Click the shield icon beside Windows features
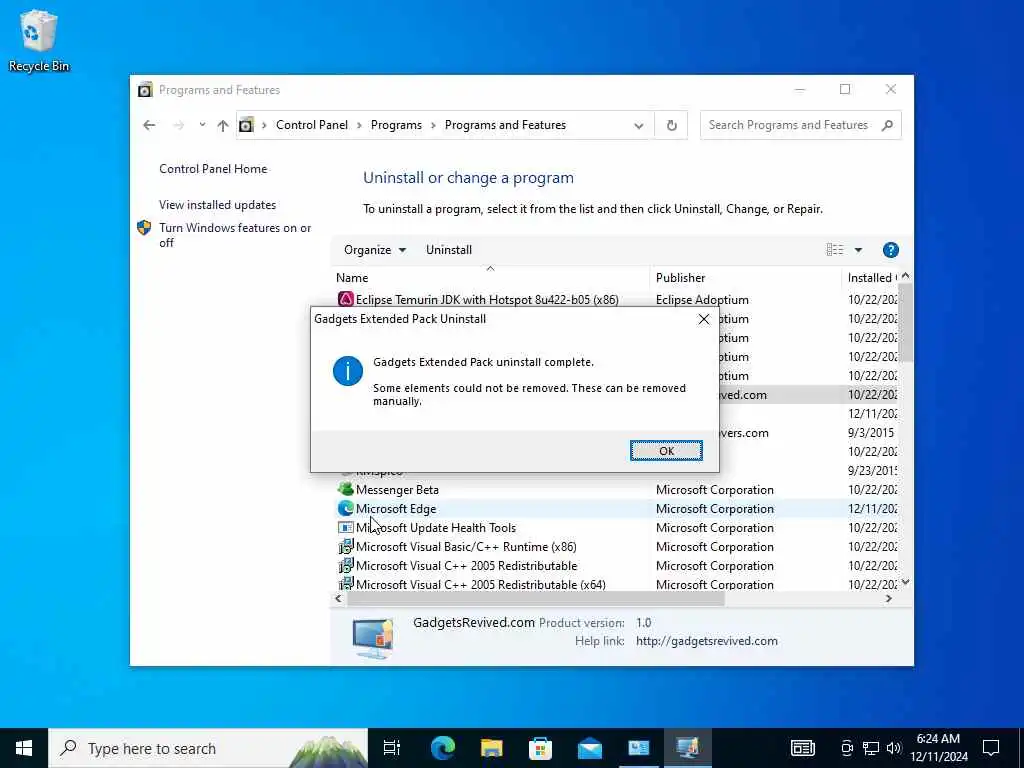This screenshot has width=1024, height=768. 144,228
